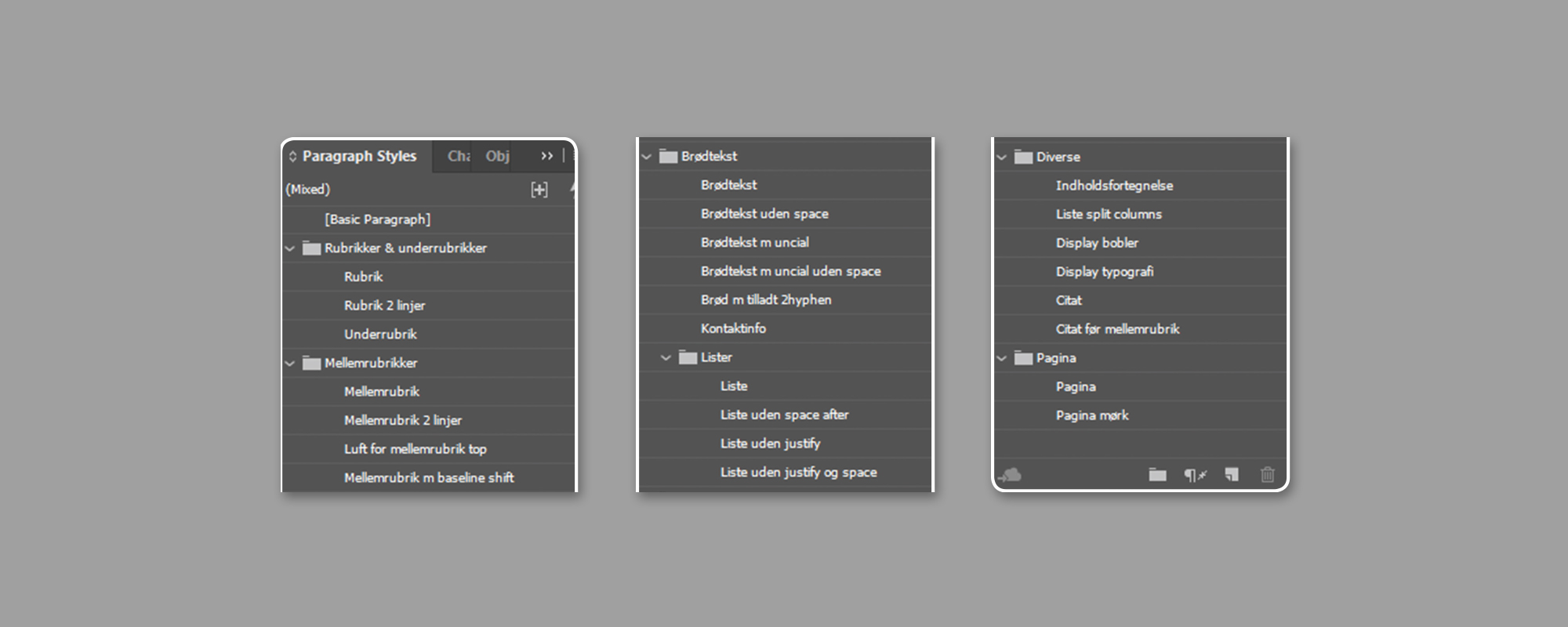The width and height of the screenshot is (1568, 627).
Task: Collapse the Diverse style group
Action: [1001, 158]
